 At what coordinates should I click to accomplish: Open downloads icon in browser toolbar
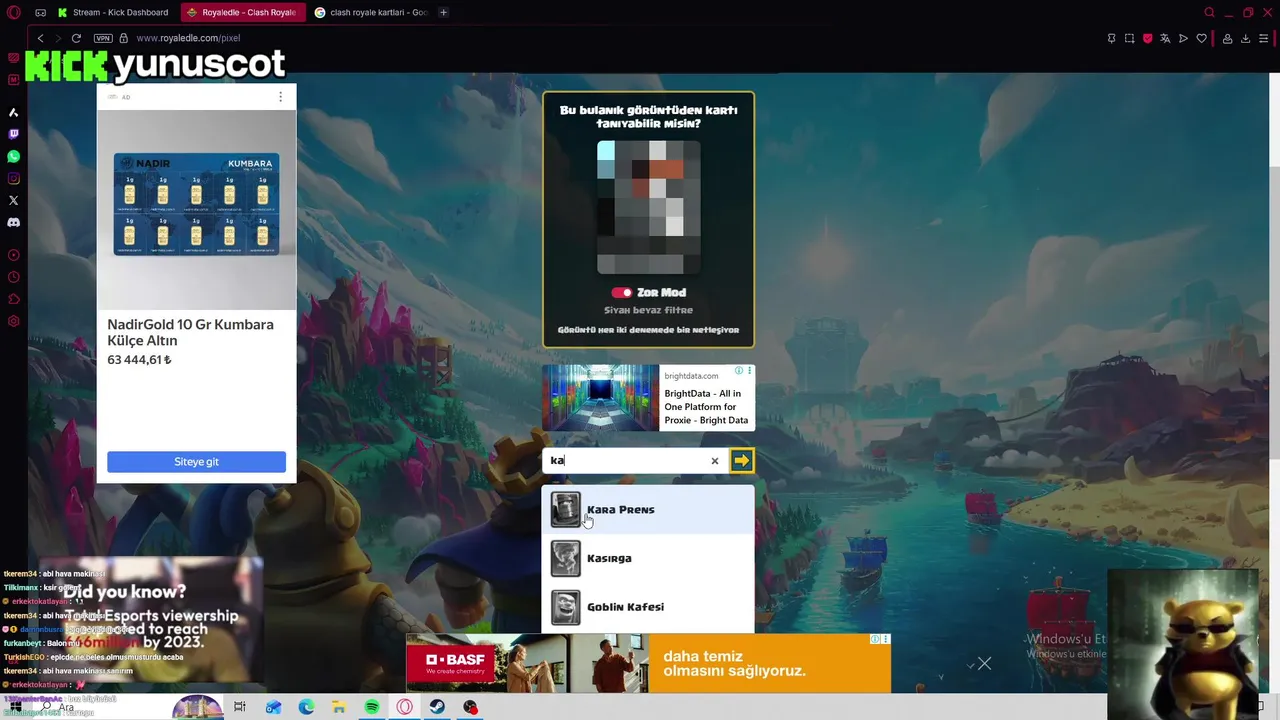pyautogui.click(x=1245, y=38)
